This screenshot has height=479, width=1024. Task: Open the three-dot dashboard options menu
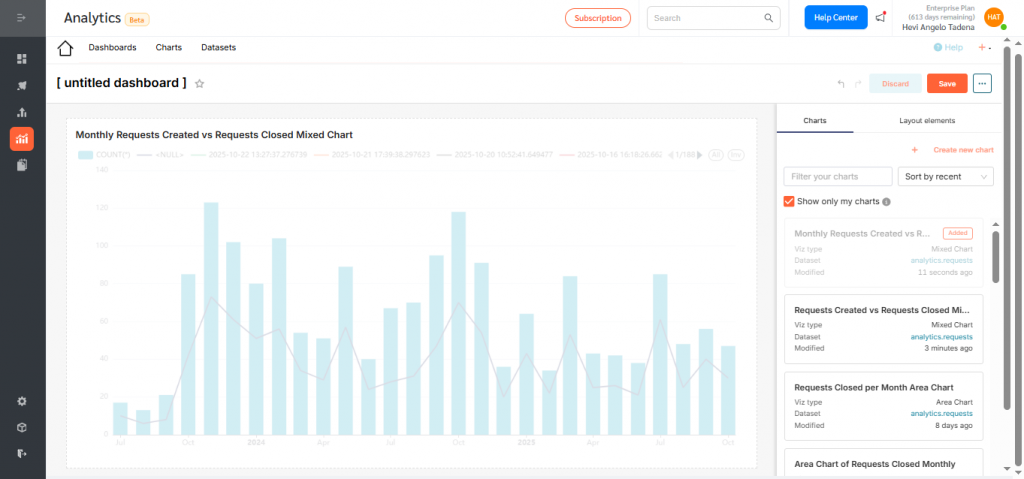[982, 84]
